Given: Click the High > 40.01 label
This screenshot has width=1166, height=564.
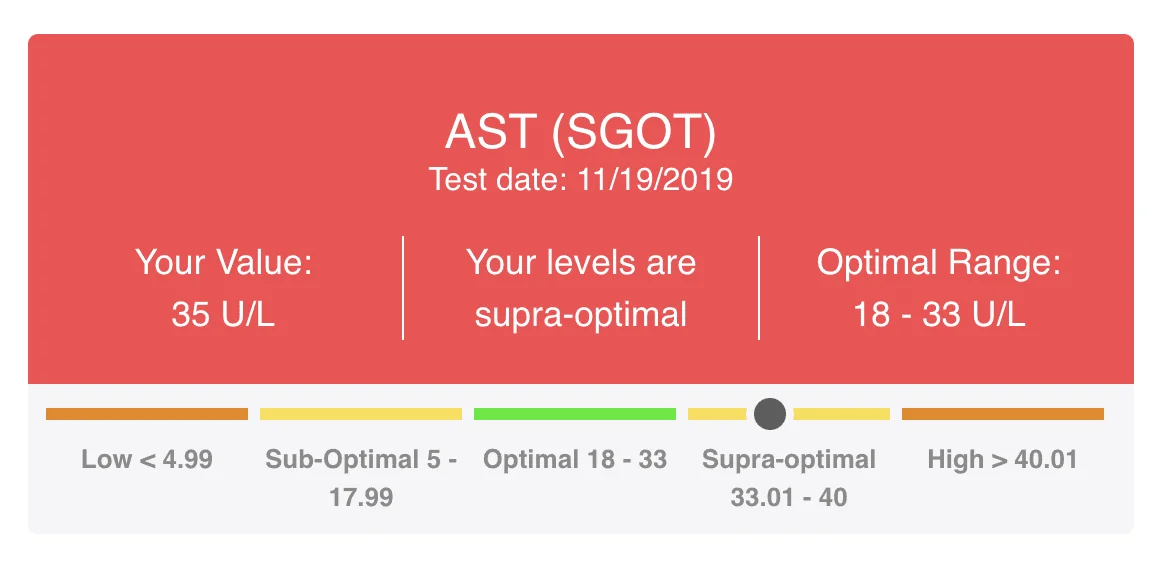Looking at the screenshot, I should pyautogui.click(x=1002, y=459).
